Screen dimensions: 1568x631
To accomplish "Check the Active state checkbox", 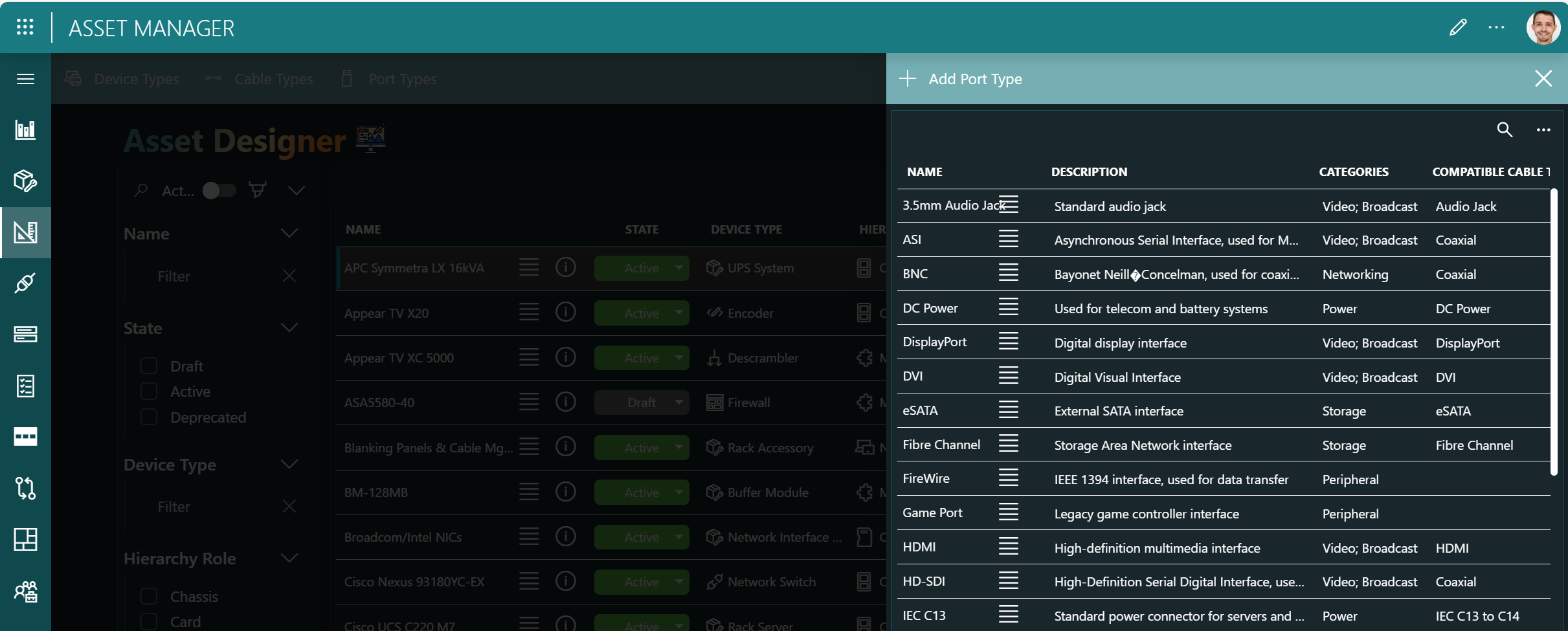I will pyautogui.click(x=149, y=392).
